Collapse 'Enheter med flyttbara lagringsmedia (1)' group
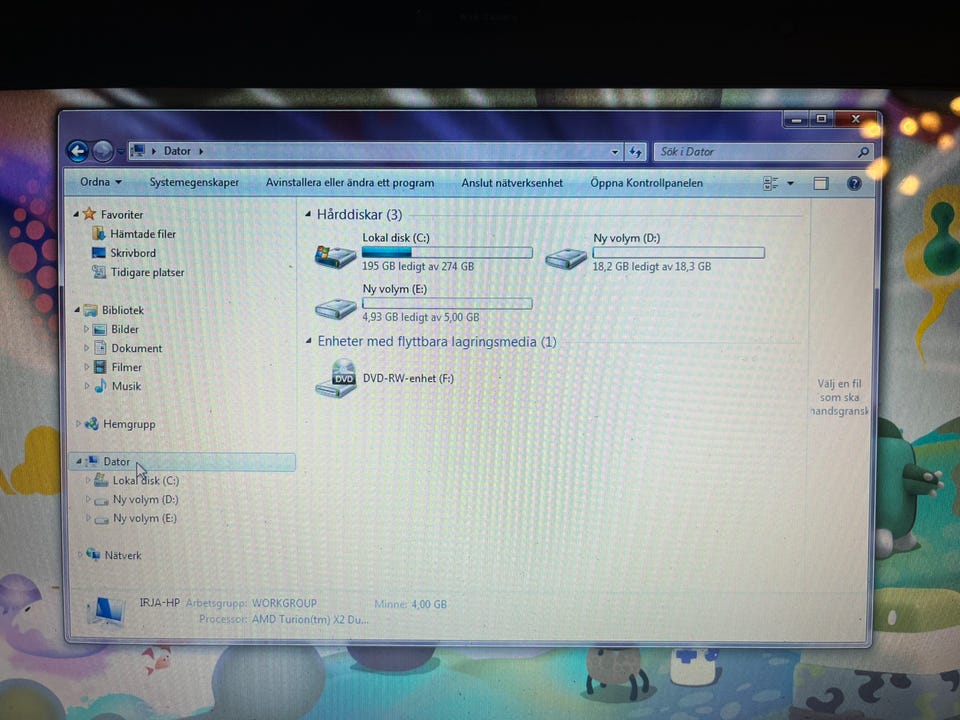This screenshot has width=960, height=720. [x=309, y=341]
